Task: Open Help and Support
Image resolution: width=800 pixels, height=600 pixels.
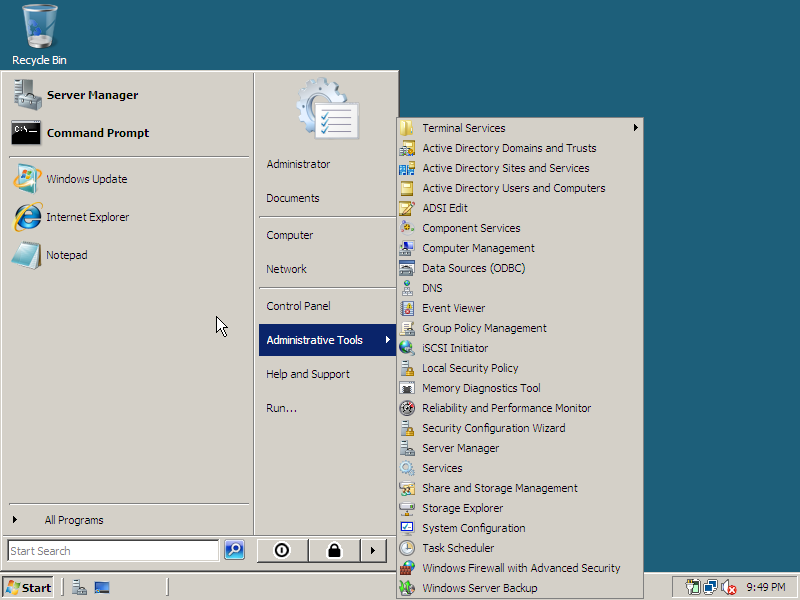Action: tap(327, 374)
